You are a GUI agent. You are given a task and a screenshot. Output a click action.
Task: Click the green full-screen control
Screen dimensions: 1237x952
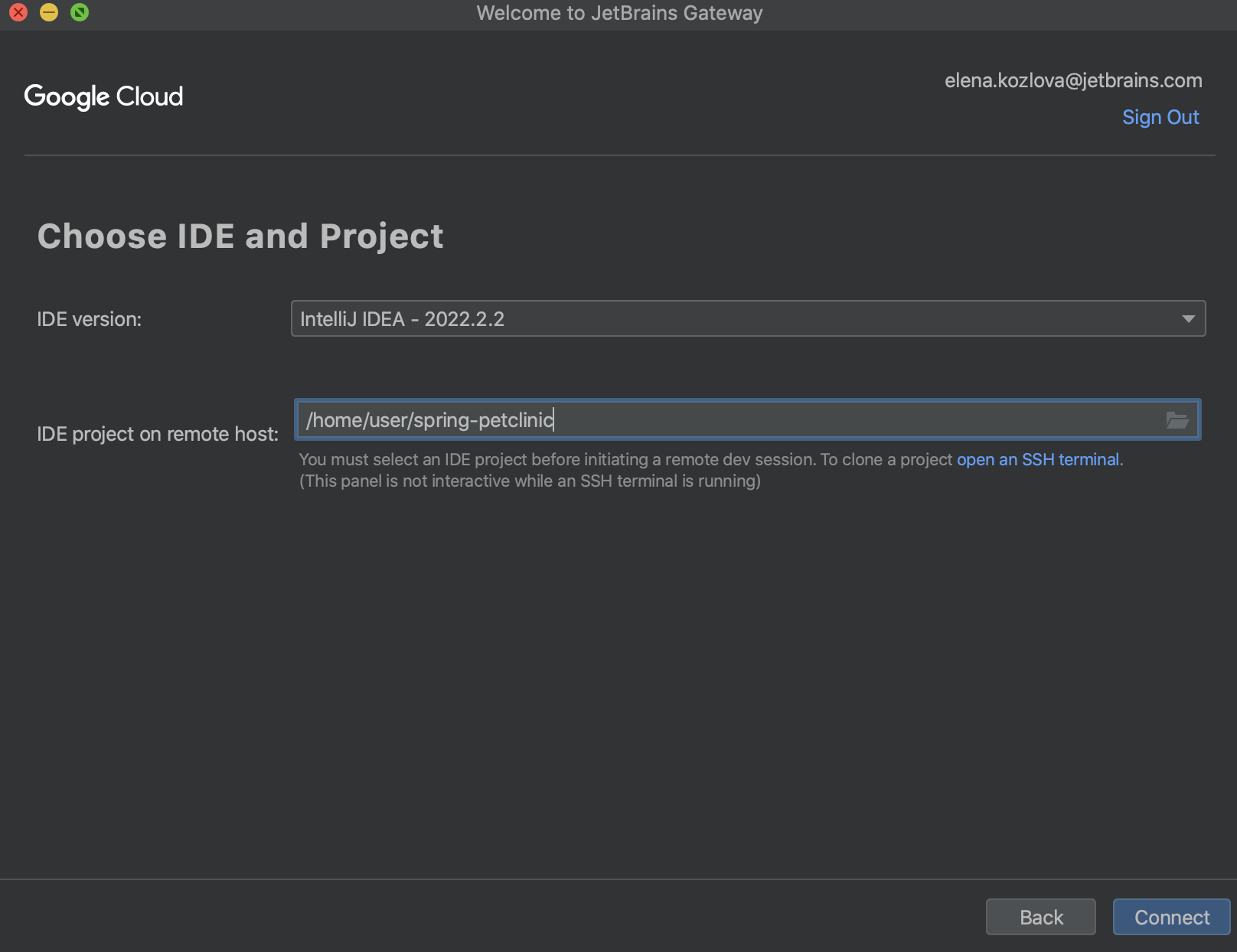click(x=77, y=12)
